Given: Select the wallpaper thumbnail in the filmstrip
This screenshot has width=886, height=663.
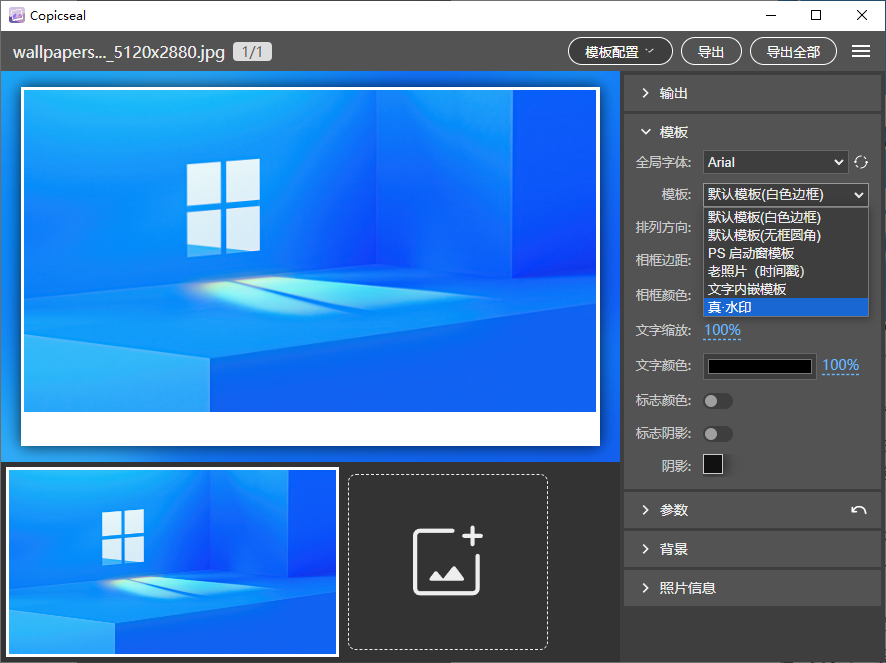Looking at the screenshot, I should 173,561.
